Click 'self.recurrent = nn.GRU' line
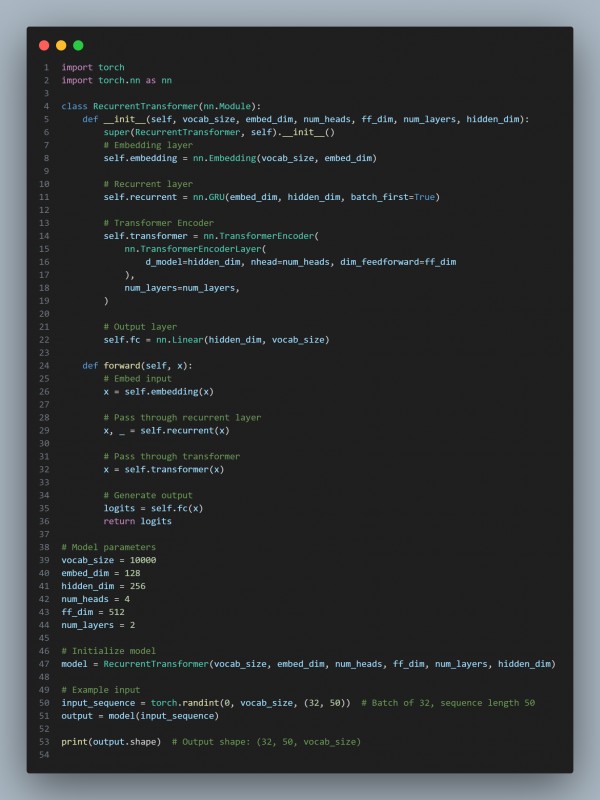 pyautogui.click(x=271, y=197)
